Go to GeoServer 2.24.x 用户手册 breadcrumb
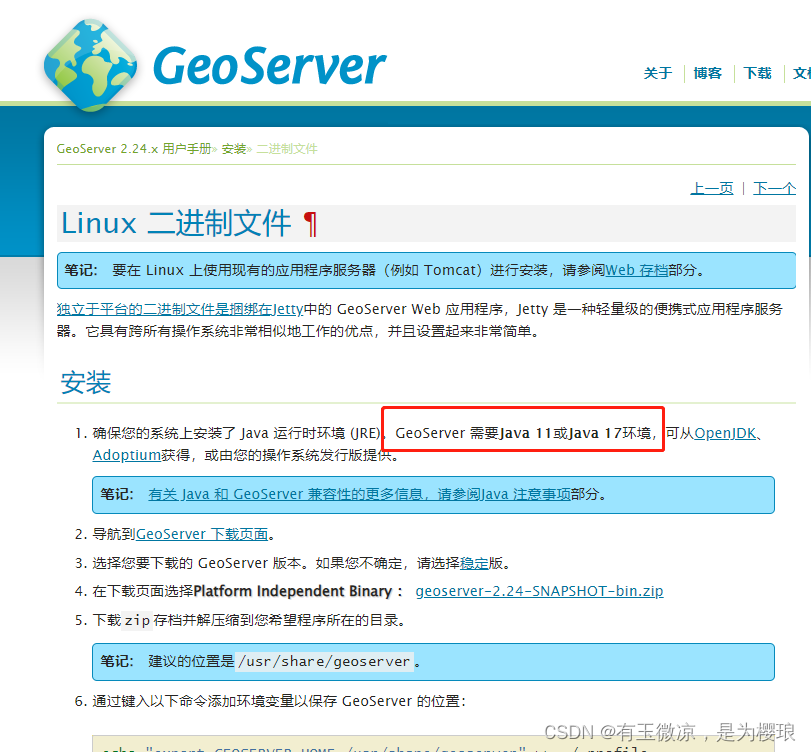 134,149
